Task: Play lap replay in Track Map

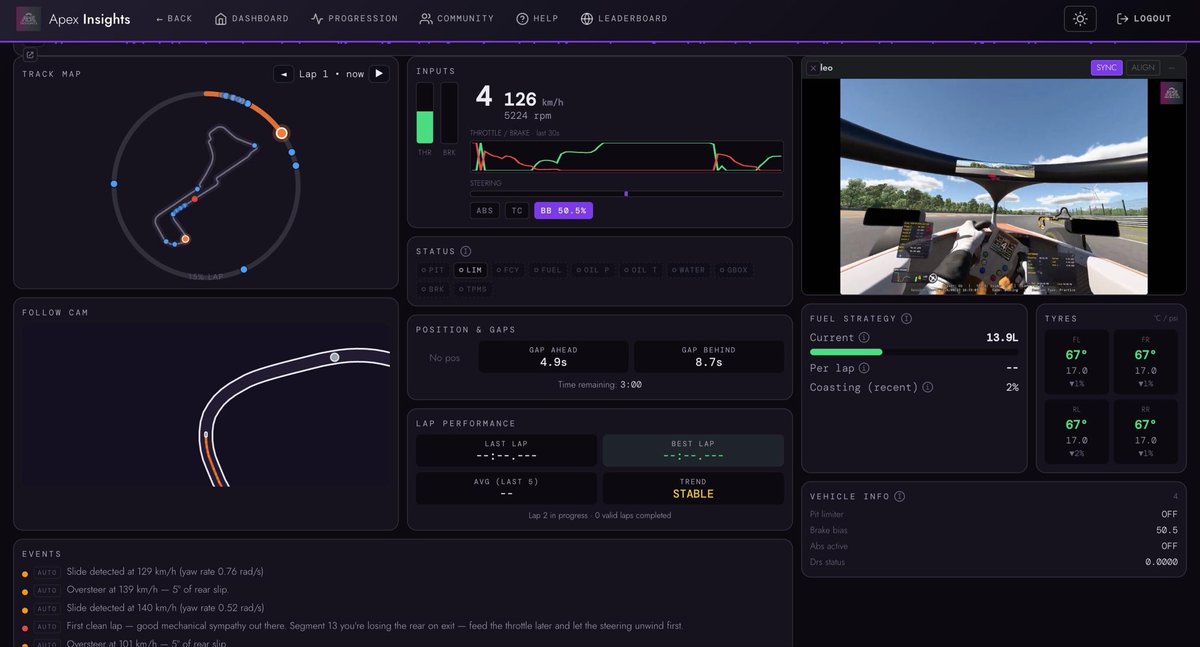Action: [379, 74]
